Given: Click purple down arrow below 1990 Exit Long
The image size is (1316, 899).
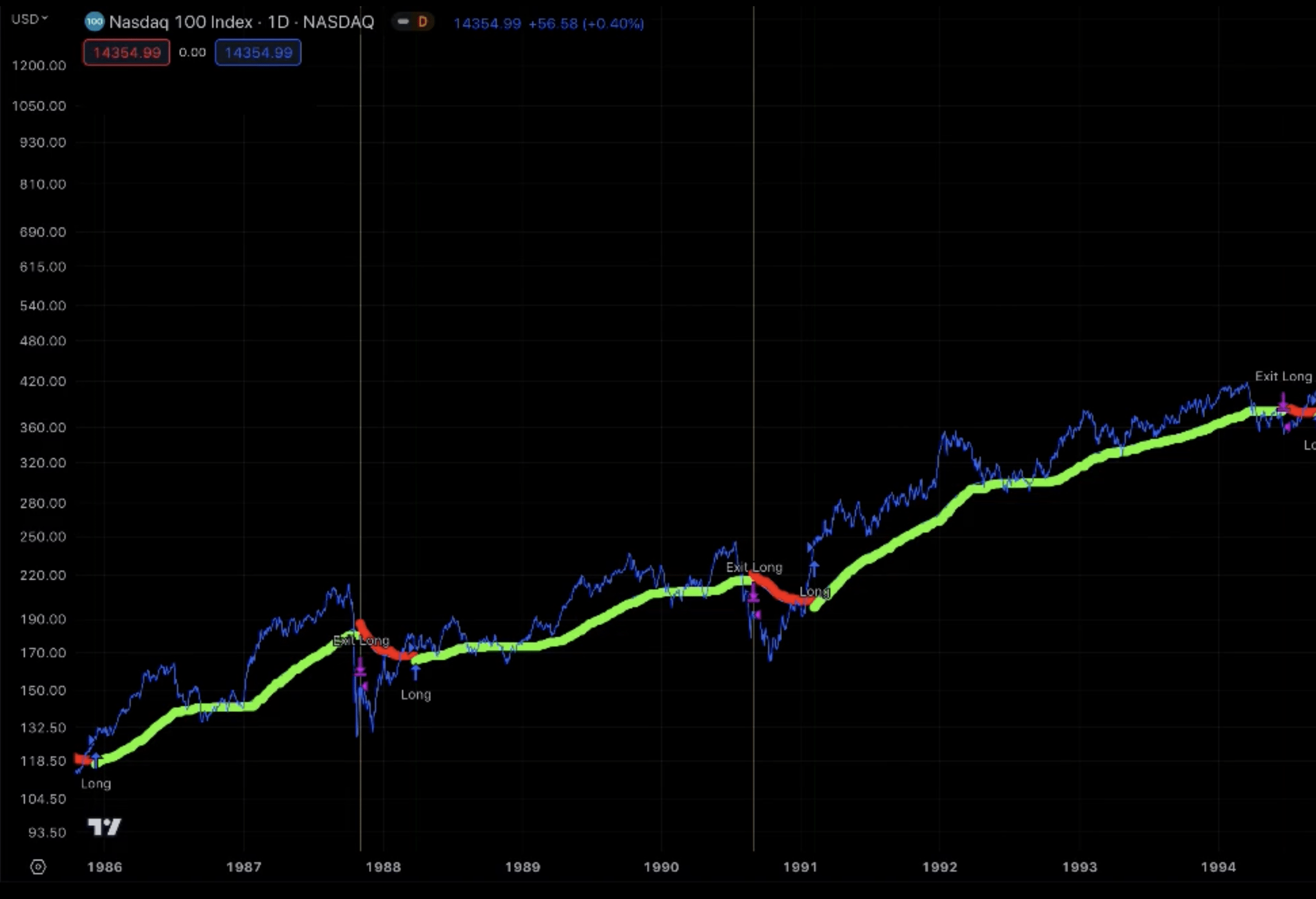Looking at the screenshot, I should [x=753, y=593].
